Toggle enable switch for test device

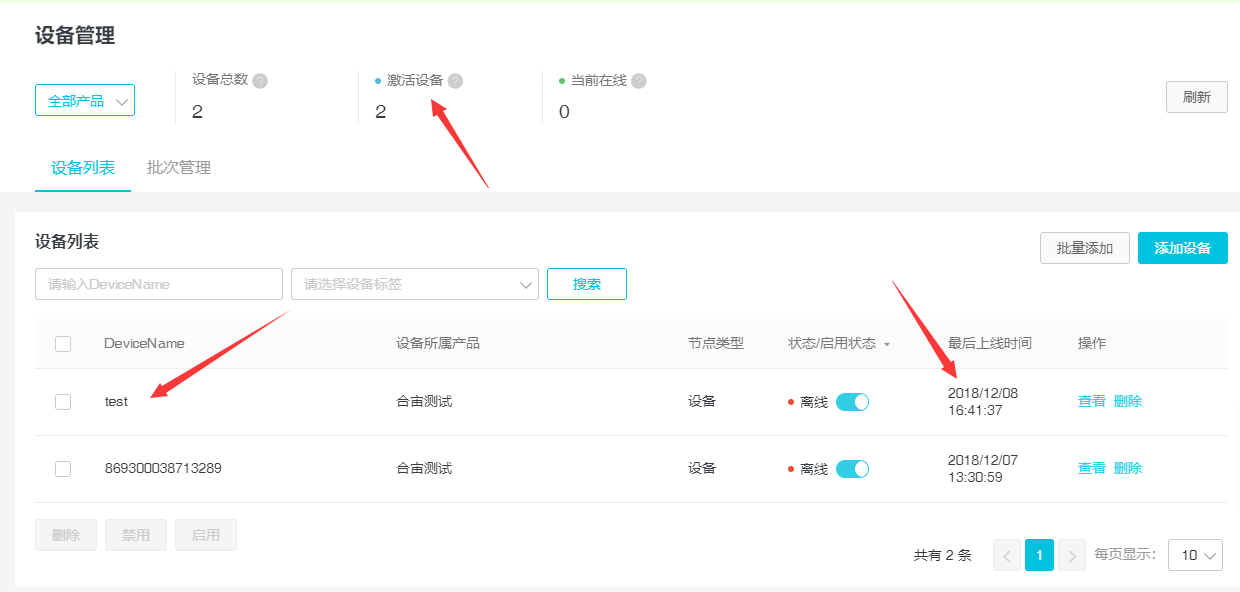tap(852, 402)
